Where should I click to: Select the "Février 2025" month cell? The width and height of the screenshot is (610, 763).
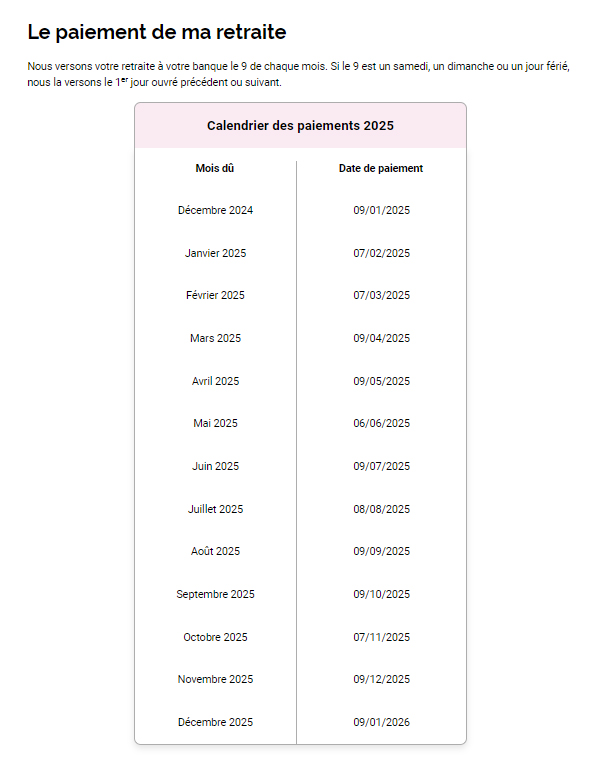coord(215,295)
